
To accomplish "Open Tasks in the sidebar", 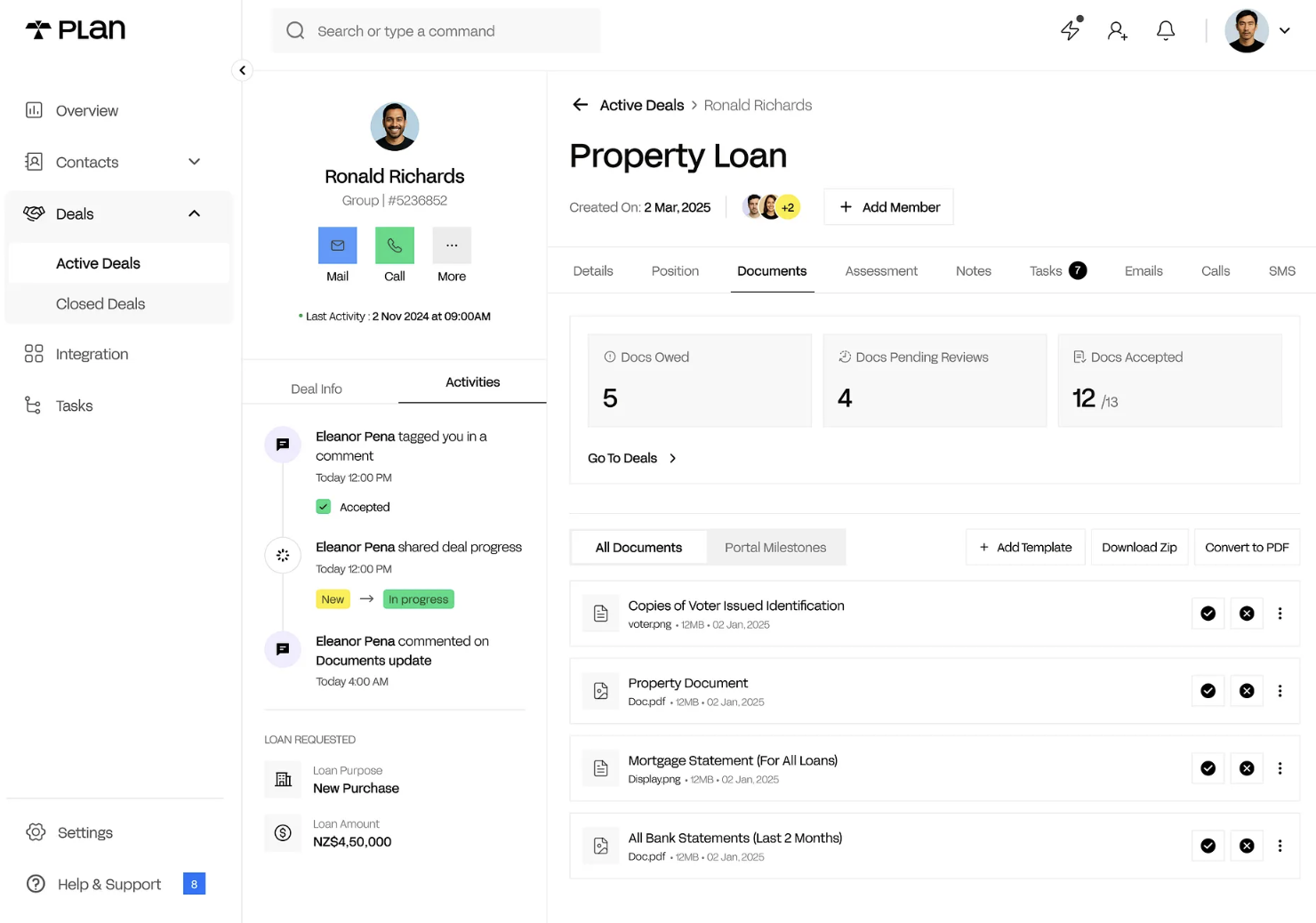I will click(x=74, y=405).
